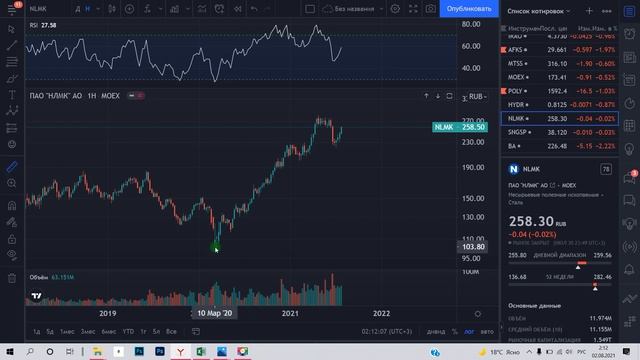
Task: Remove drawings with the trash icon
Action: pos(12,278)
